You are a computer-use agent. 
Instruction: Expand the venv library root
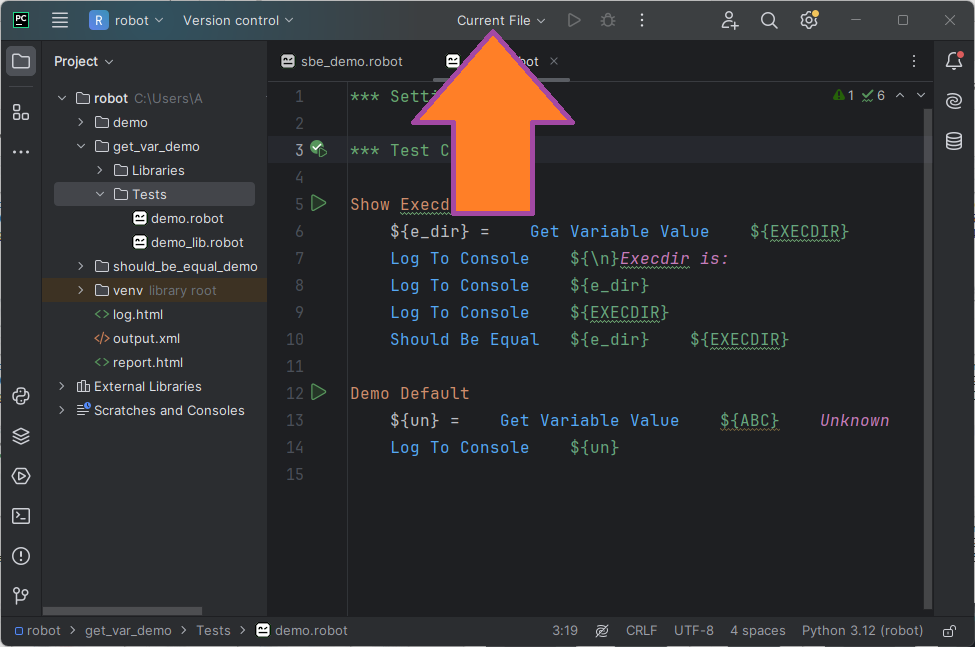81,290
